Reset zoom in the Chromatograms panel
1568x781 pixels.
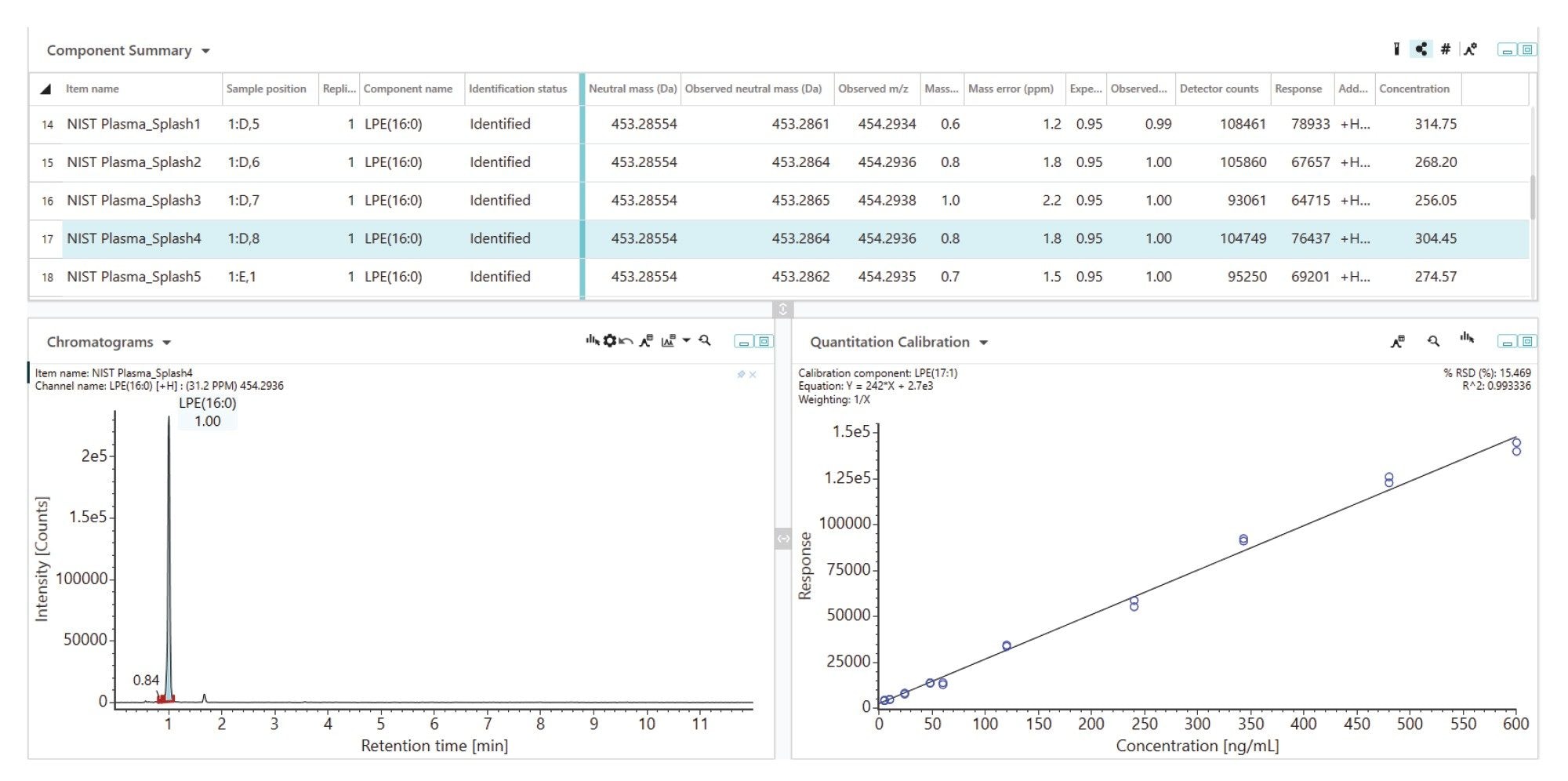click(x=705, y=341)
